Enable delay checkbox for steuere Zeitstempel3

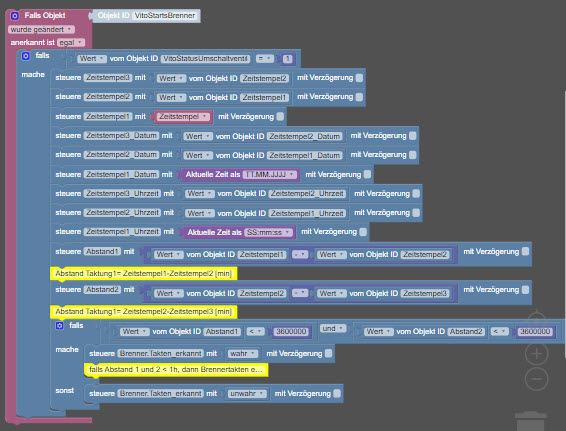tap(359, 78)
